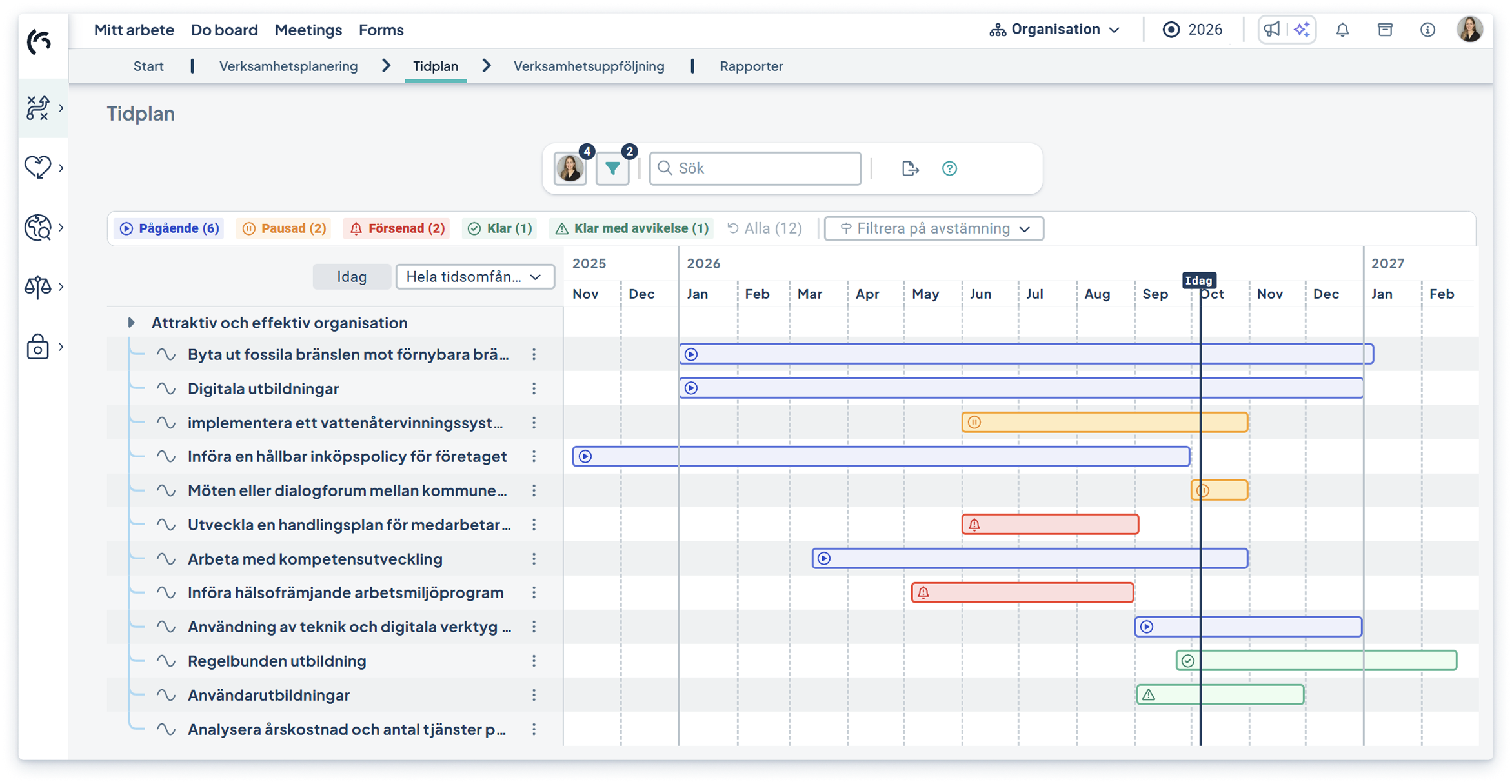Viewport: 1512px width, 784px height.
Task: Click the Idag button
Action: click(x=352, y=277)
